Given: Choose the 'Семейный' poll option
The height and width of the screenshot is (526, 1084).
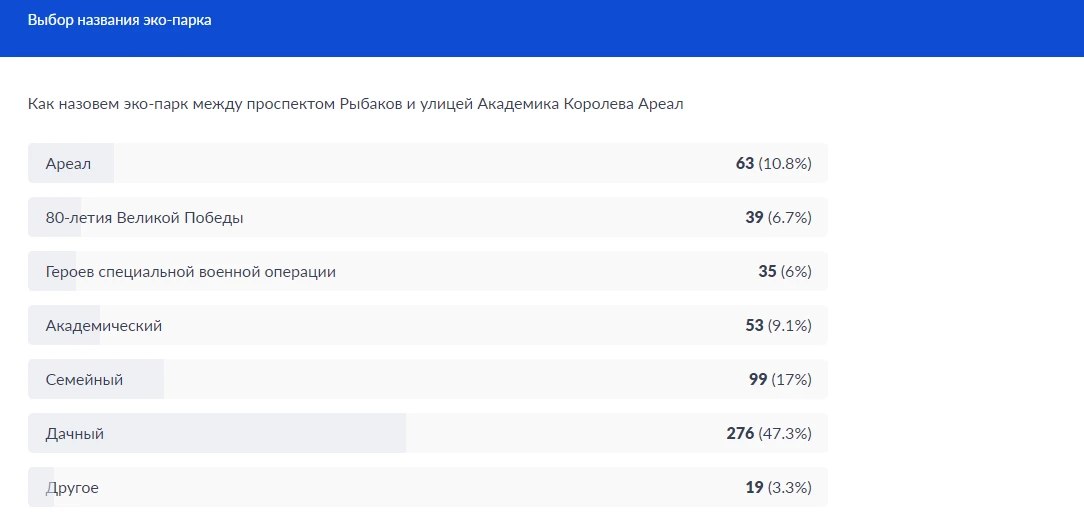Looking at the screenshot, I should click(x=84, y=379).
